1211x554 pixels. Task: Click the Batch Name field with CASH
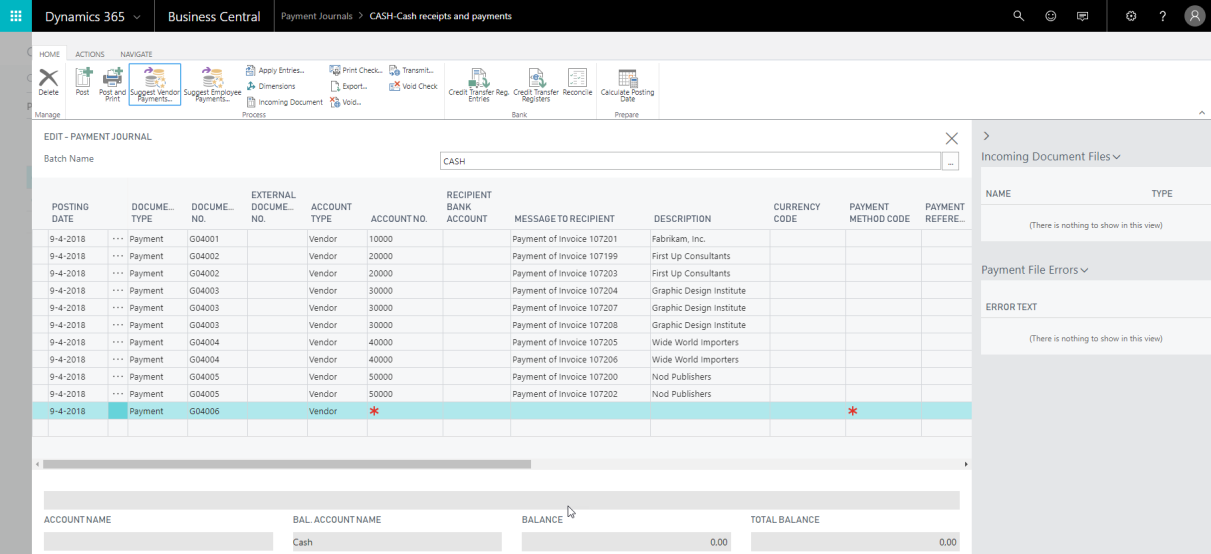pyautogui.click(x=690, y=161)
